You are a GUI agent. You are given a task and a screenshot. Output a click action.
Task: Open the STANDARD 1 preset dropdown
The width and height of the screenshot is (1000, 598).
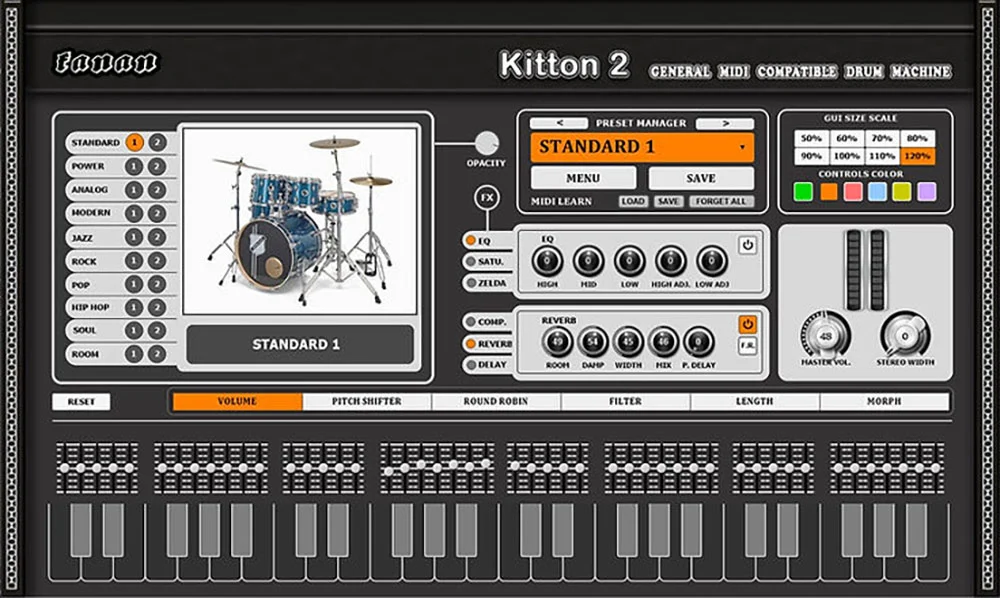pos(645,147)
